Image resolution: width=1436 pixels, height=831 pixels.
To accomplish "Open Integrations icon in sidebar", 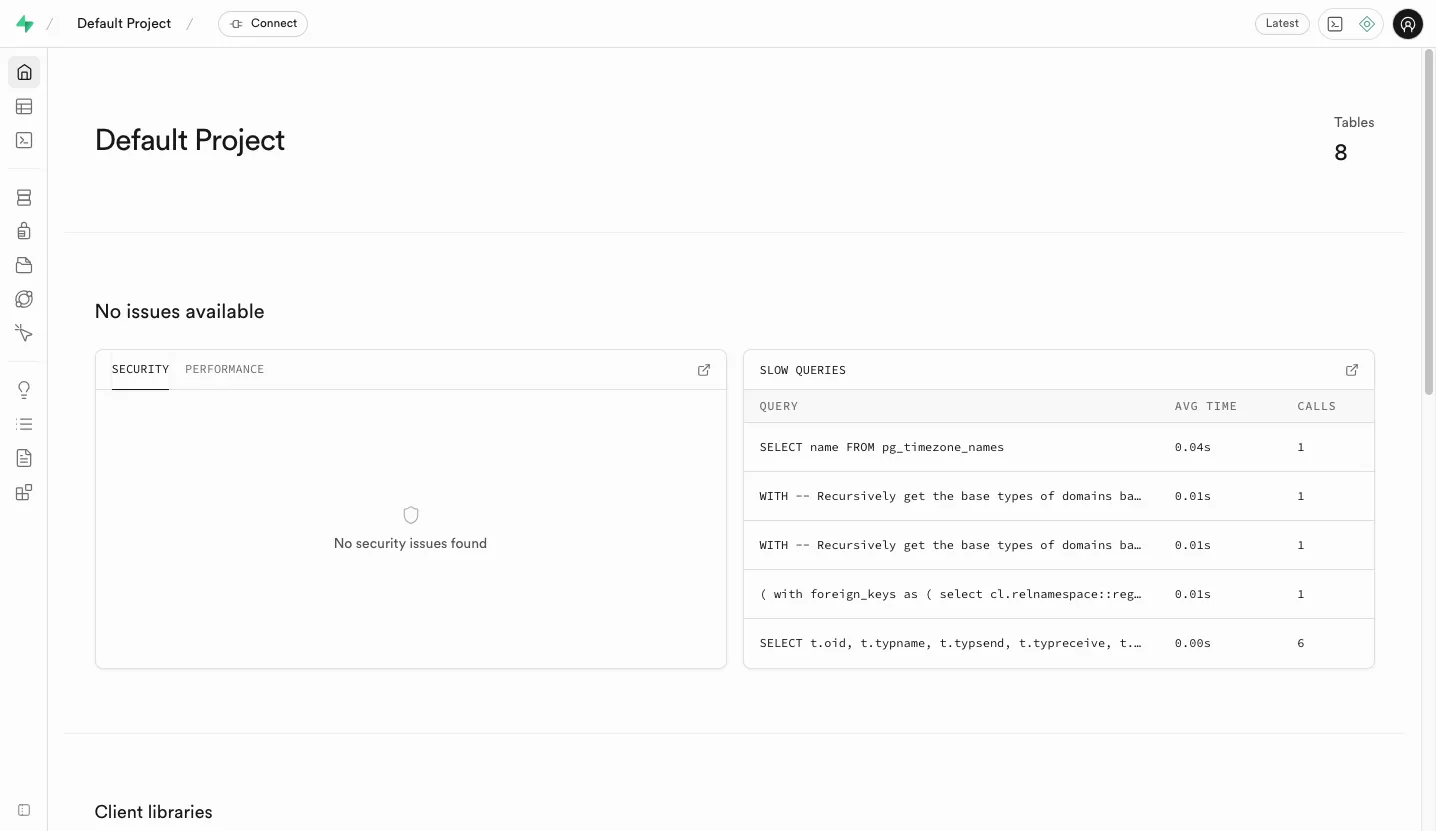I will [24, 492].
